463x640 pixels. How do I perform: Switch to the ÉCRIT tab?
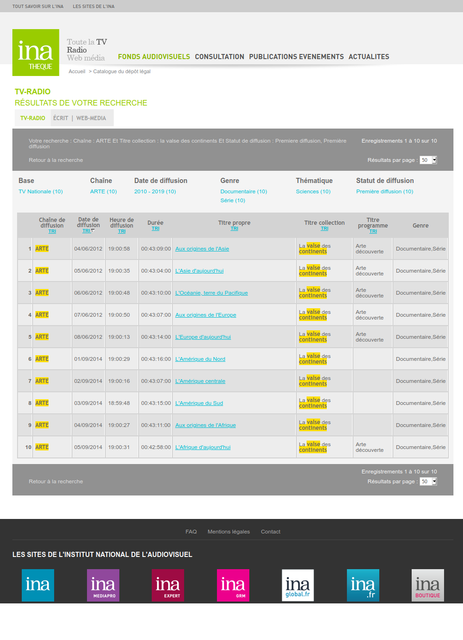coord(60,118)
